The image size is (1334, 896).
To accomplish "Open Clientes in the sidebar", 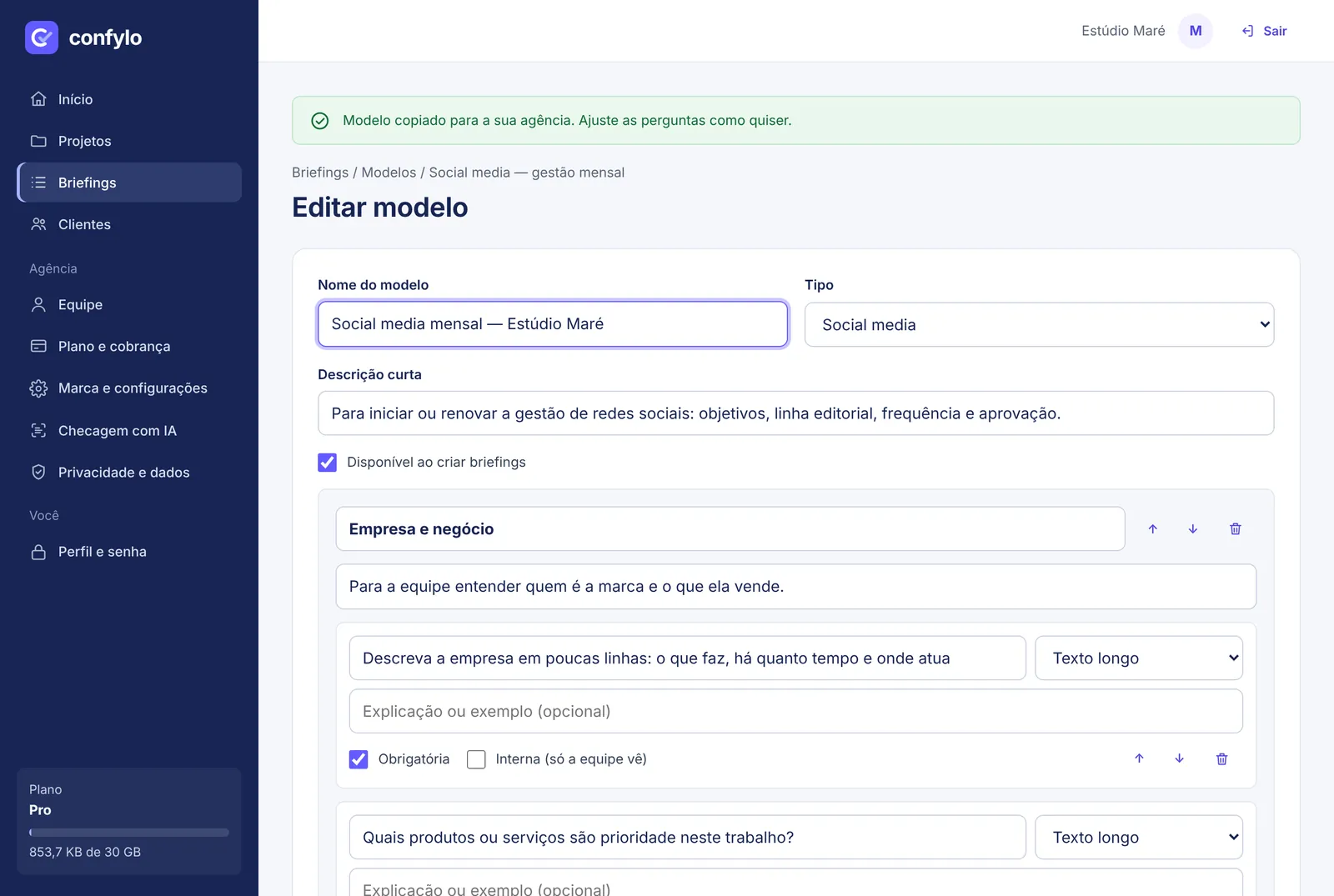I will click(129, 224).
